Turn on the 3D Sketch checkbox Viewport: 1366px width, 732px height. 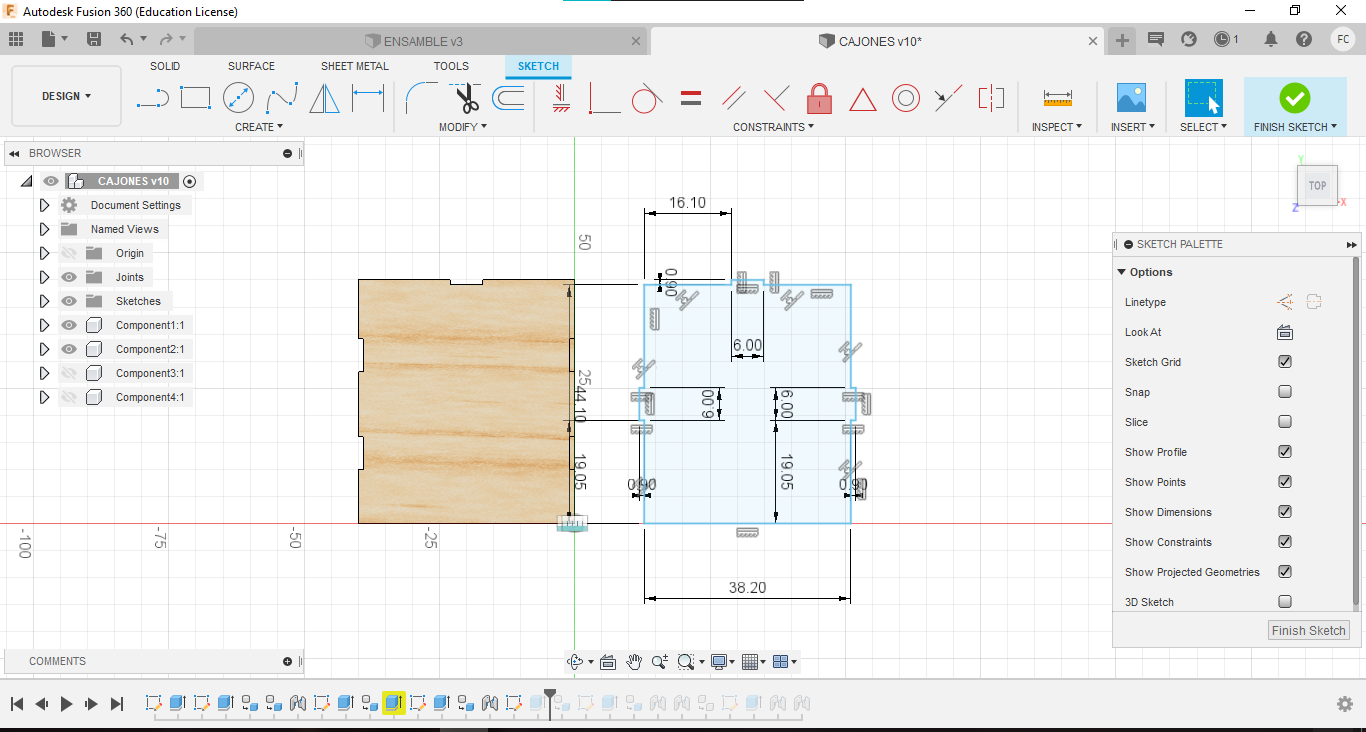click(1285, 602)
